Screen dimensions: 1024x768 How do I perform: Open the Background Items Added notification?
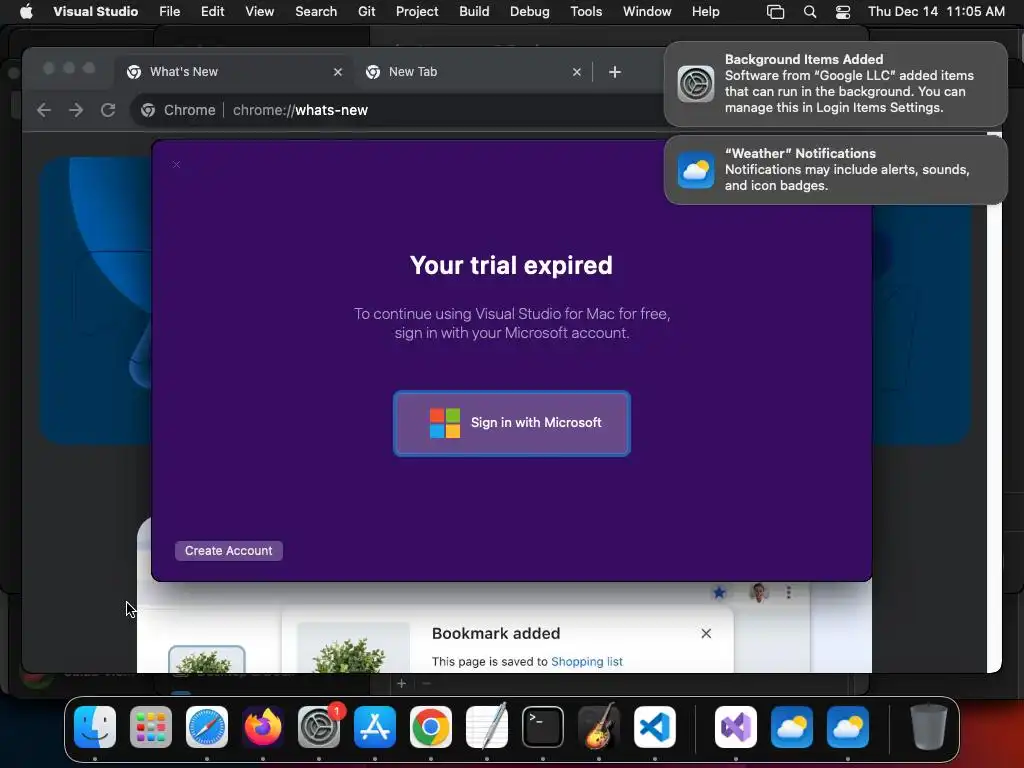835,84
